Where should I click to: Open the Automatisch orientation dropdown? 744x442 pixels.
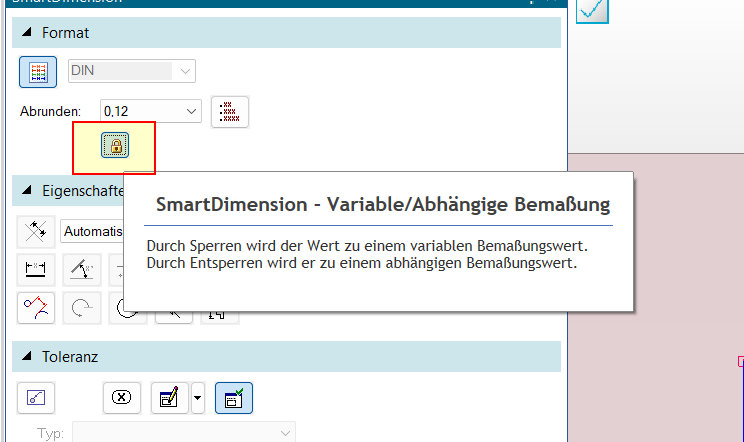(x=93, y=231)
